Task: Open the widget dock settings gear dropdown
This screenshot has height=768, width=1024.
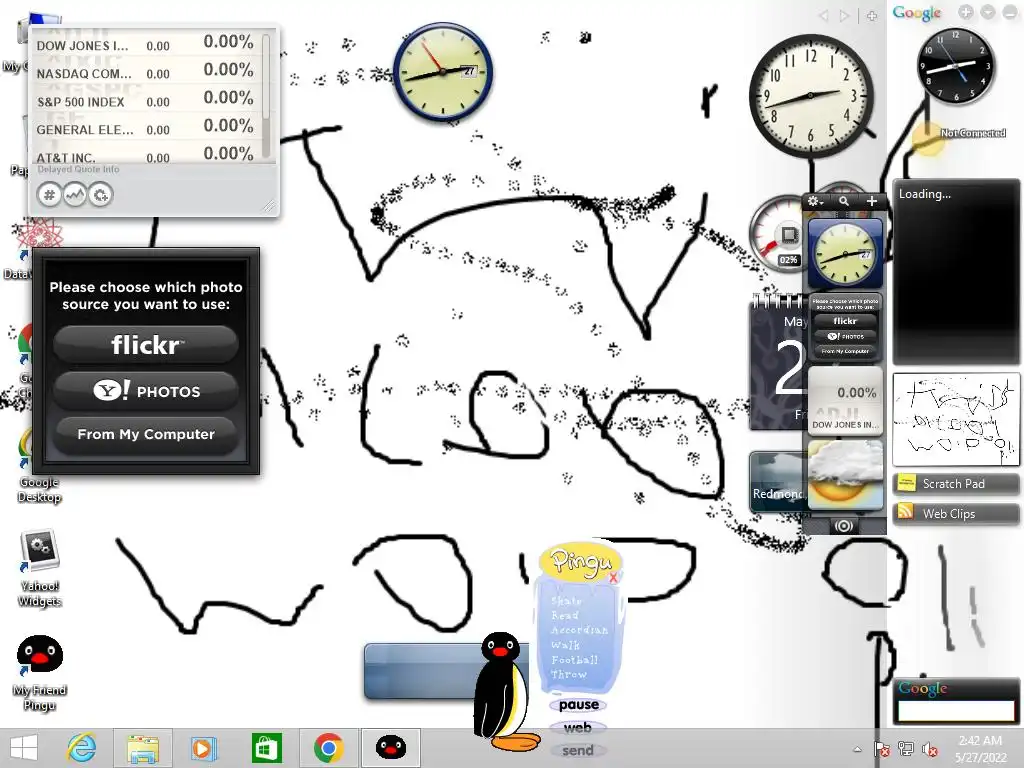Action: pos(815,201)
